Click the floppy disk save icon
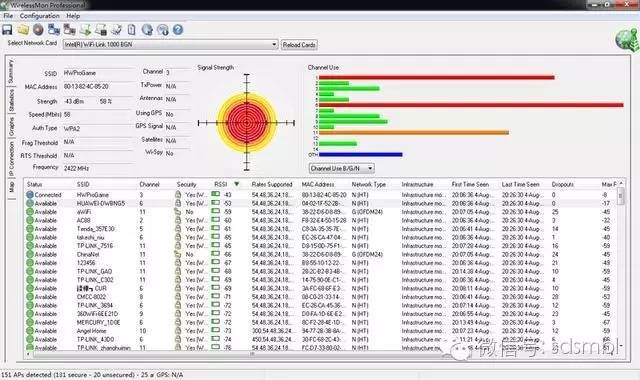640x380 pixels. (7, 30)
